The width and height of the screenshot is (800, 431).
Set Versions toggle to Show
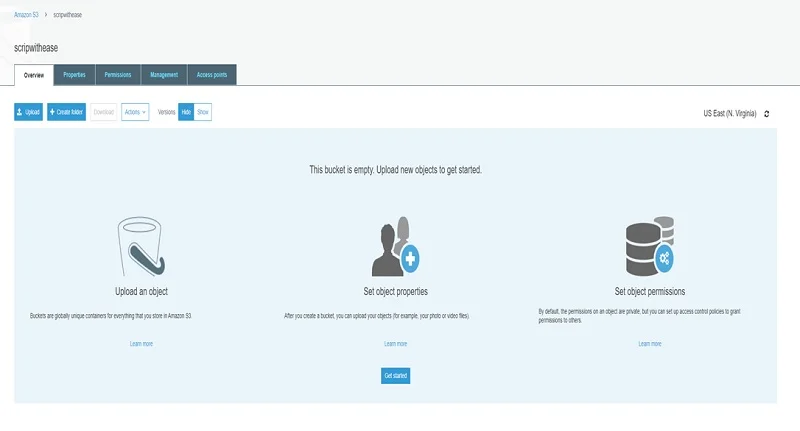[x=203, y=112]
